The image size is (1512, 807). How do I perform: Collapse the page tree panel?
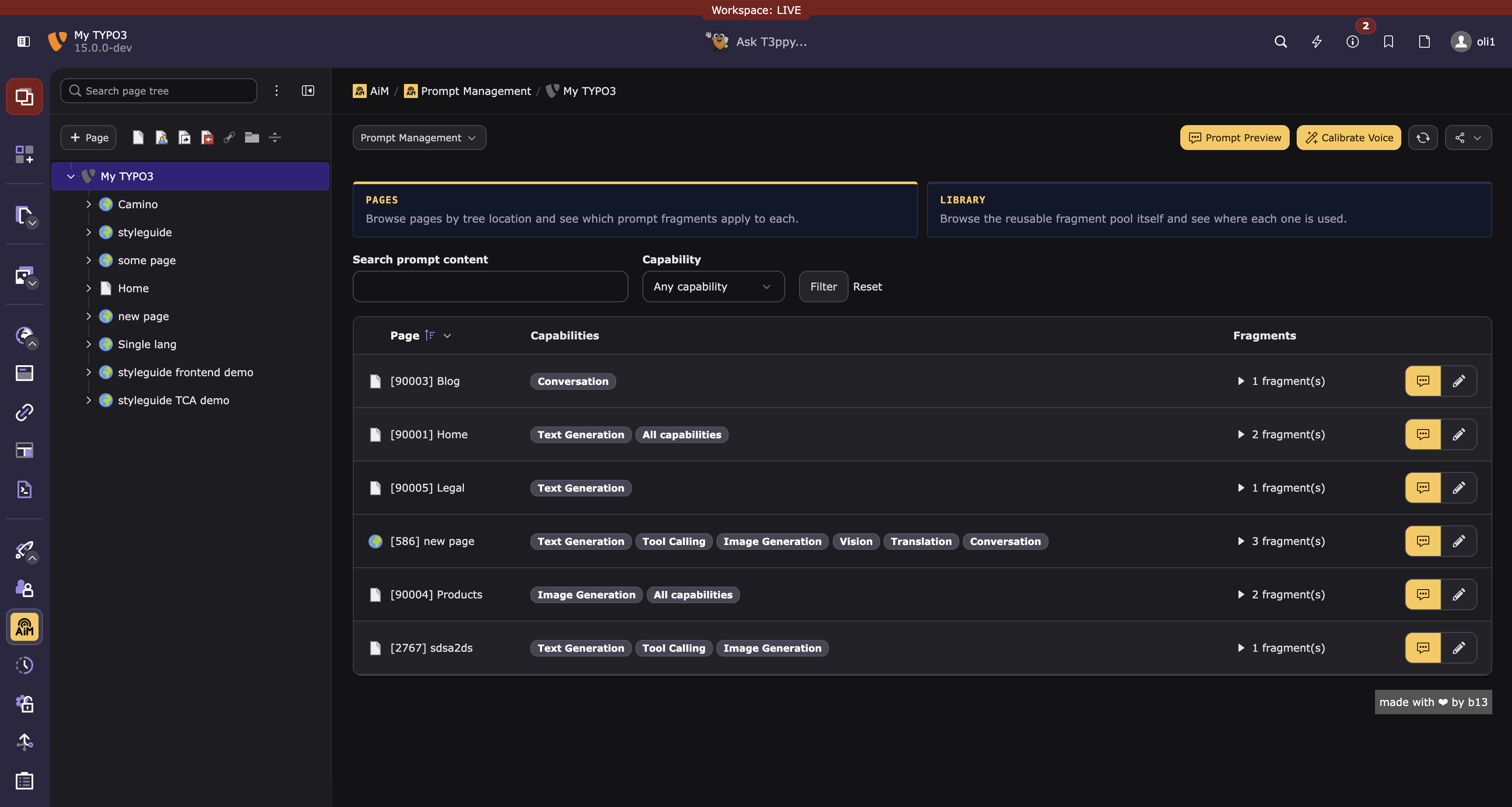click(308, 91)
